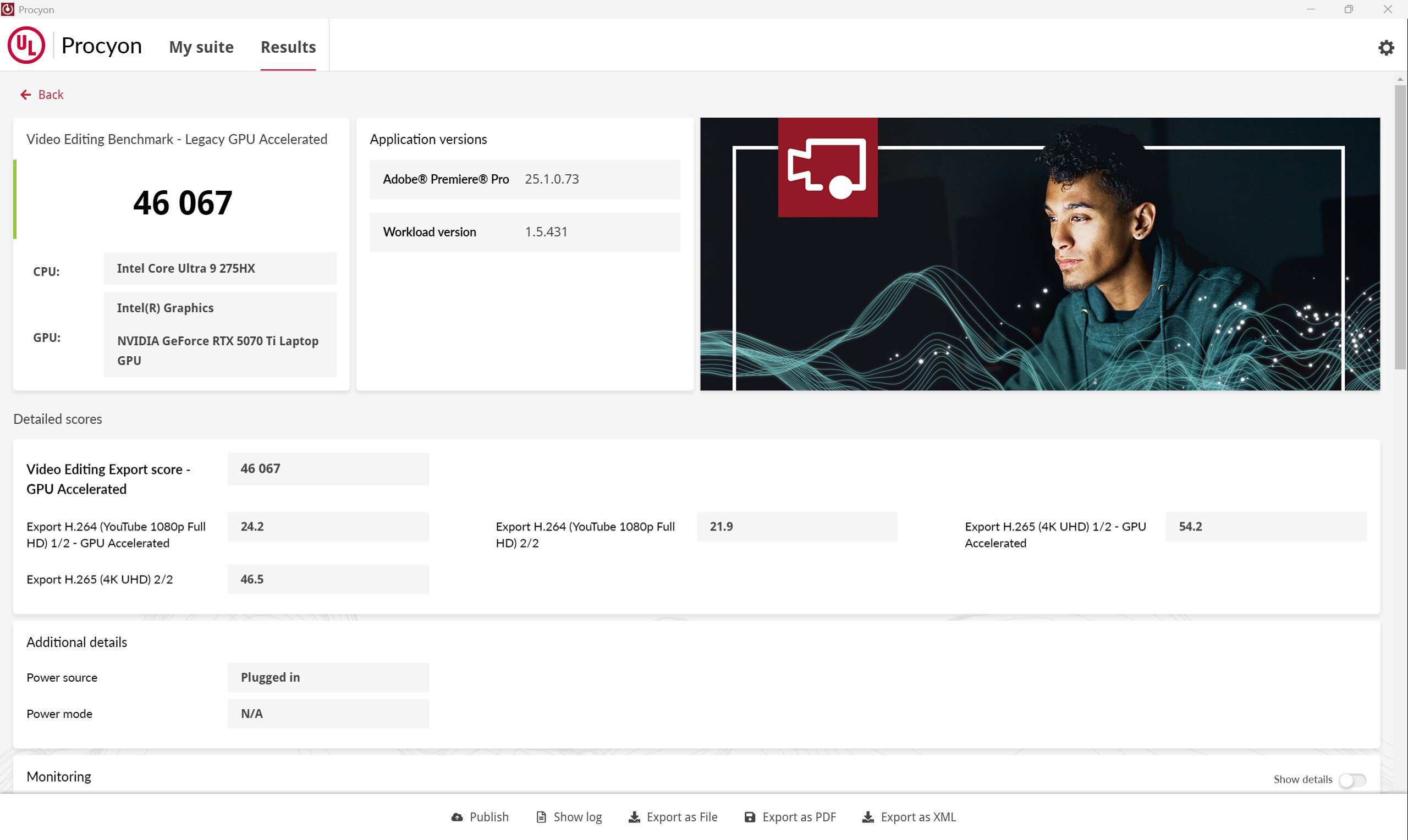Click the back arrow icon

point(25,95)
